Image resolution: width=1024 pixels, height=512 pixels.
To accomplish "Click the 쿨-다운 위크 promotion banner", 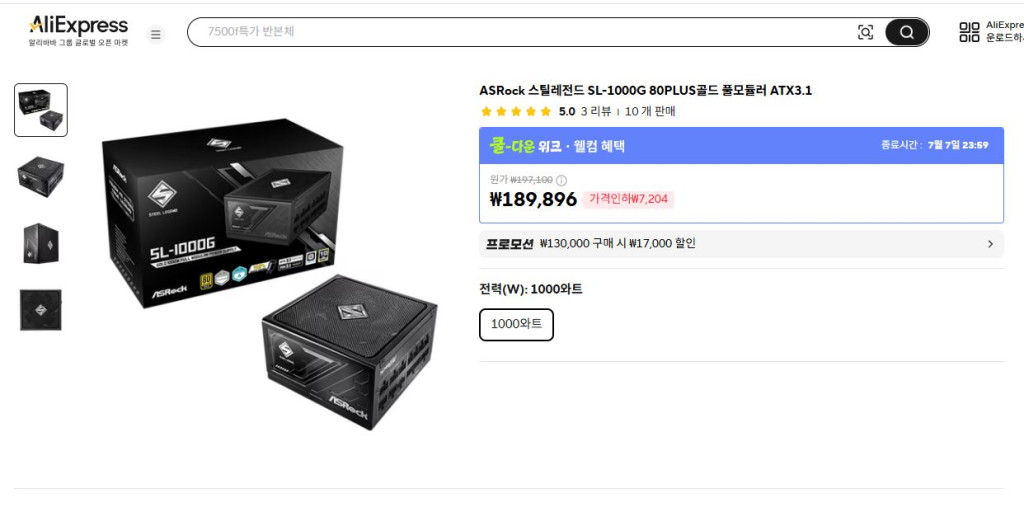I will pyautogui.click(x=741, y=146).
